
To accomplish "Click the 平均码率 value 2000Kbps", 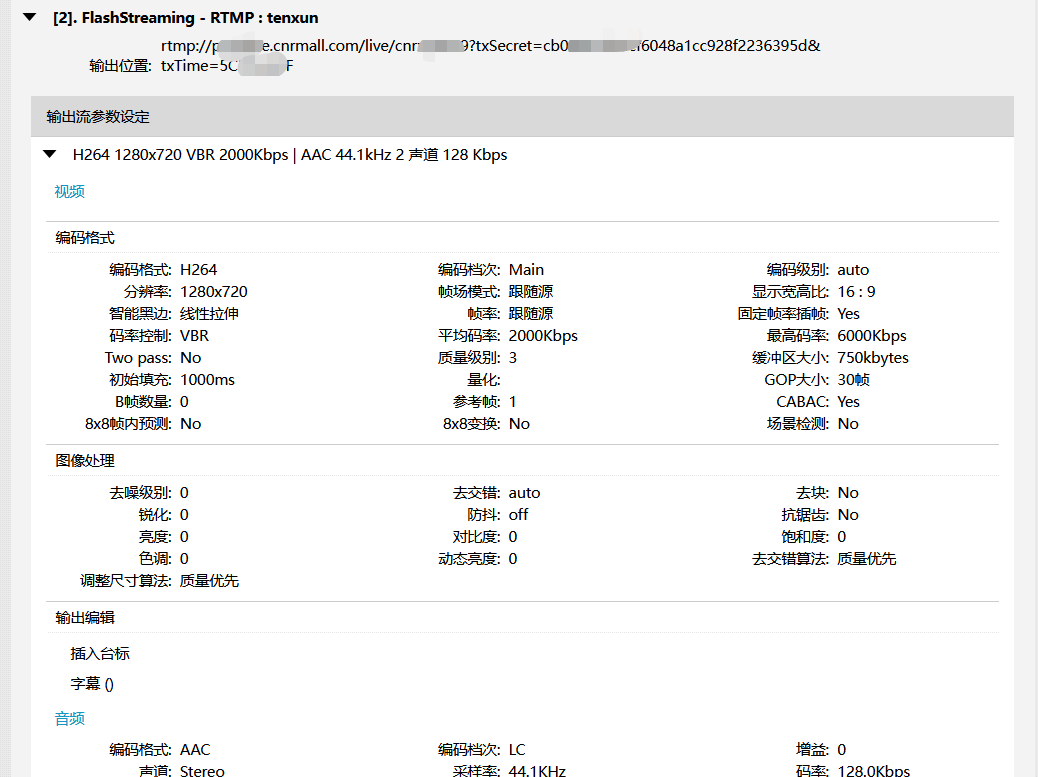I will click(543, 336).
